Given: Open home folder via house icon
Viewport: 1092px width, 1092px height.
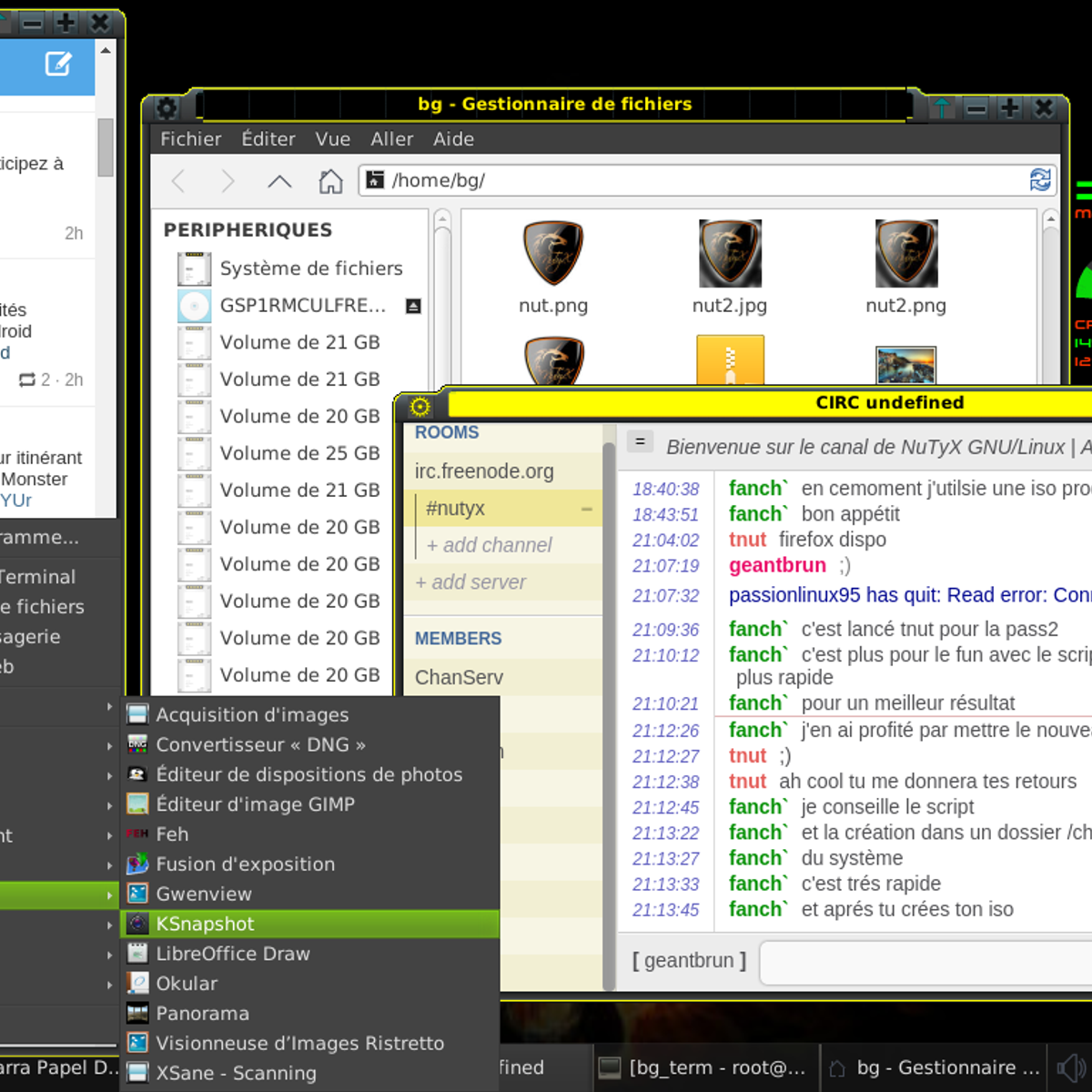Looking at the screenshot, I should [x=330, y=181].
